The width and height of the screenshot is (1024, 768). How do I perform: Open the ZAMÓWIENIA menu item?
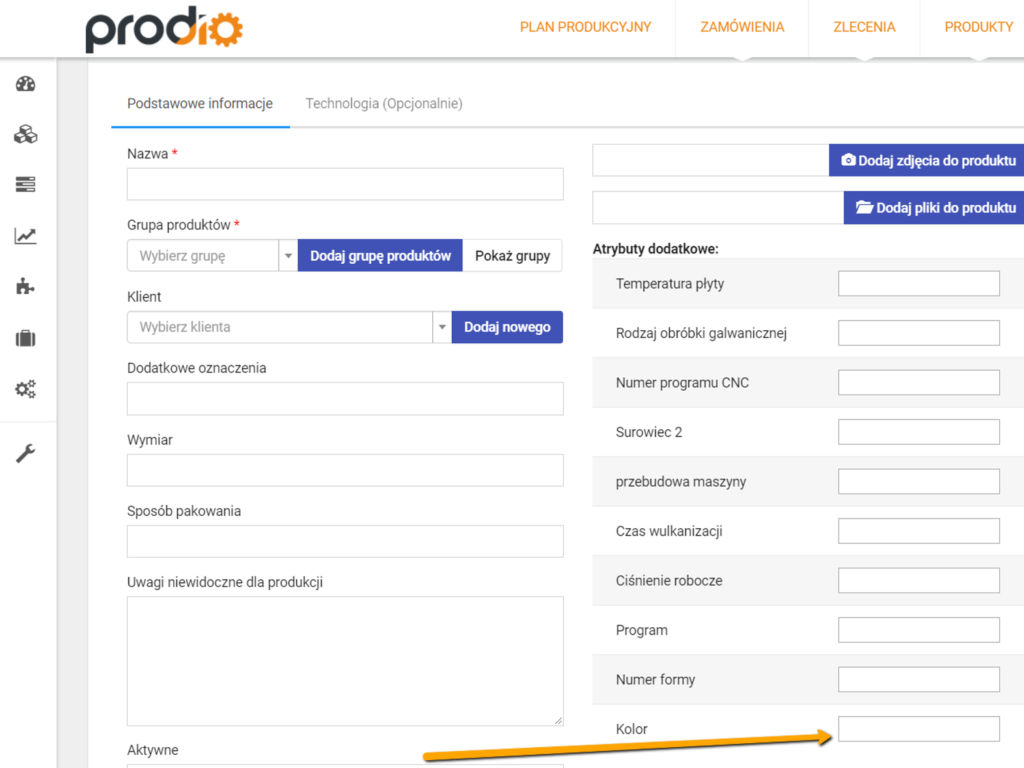tap(742, 27)
